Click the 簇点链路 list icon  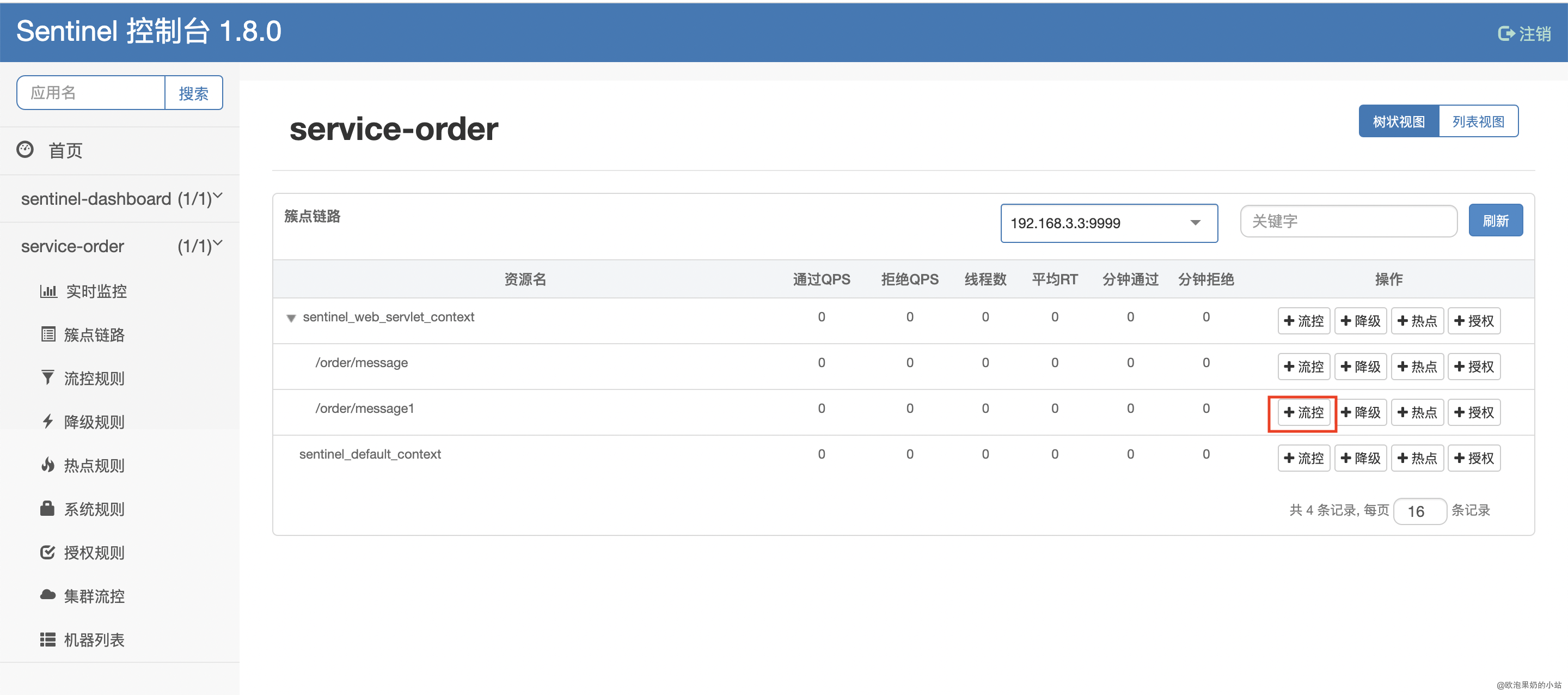48,334
